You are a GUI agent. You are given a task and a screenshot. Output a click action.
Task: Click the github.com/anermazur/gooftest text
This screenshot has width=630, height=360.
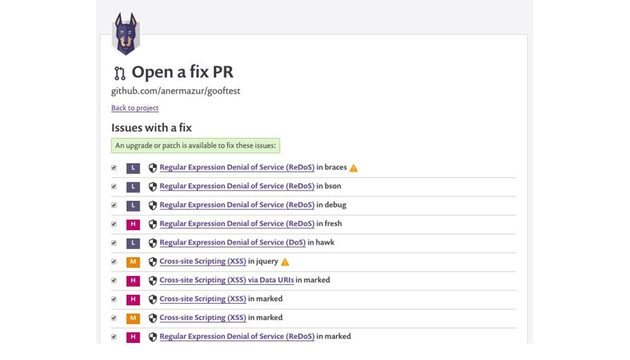(x=176, y=91)
